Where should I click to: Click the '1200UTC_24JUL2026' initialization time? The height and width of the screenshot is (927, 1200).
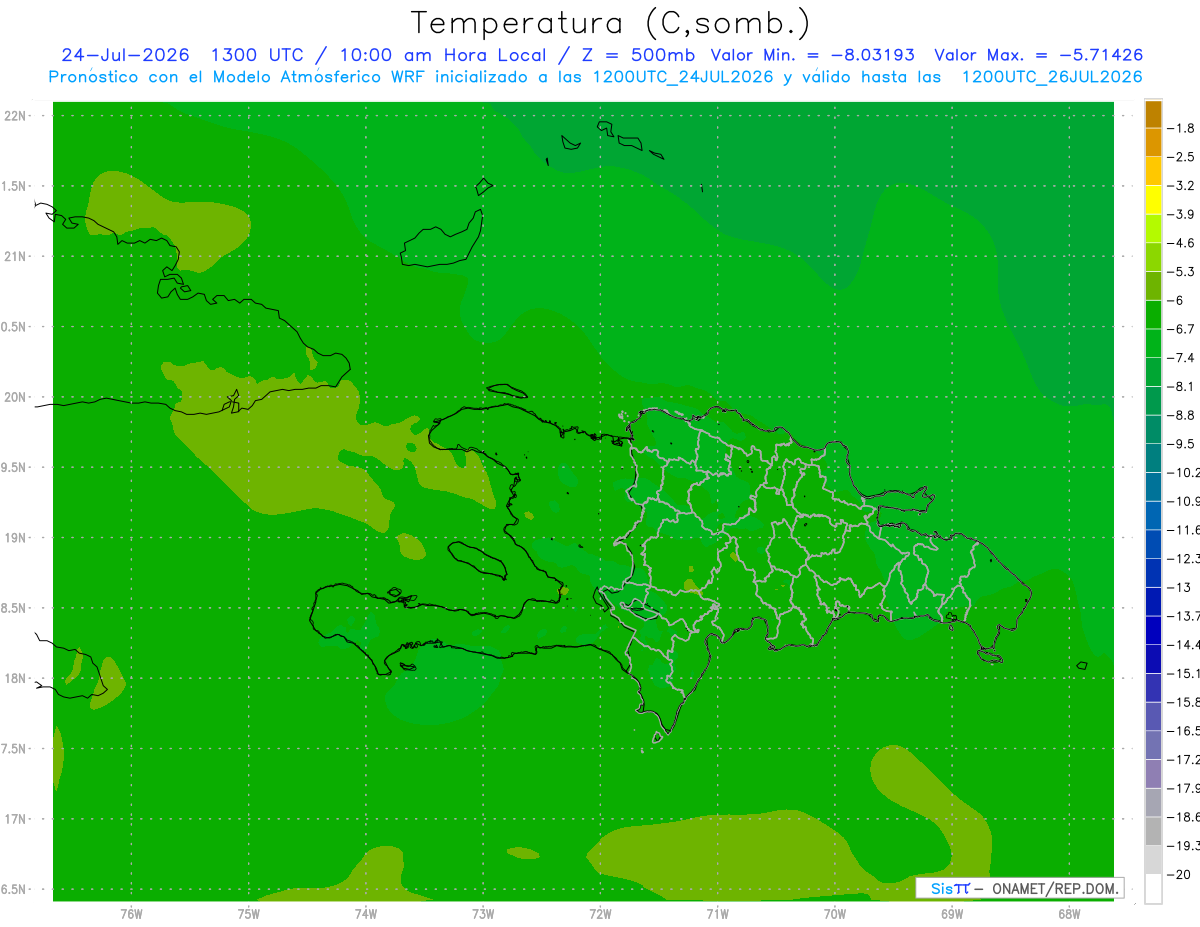tap(683, 77)
